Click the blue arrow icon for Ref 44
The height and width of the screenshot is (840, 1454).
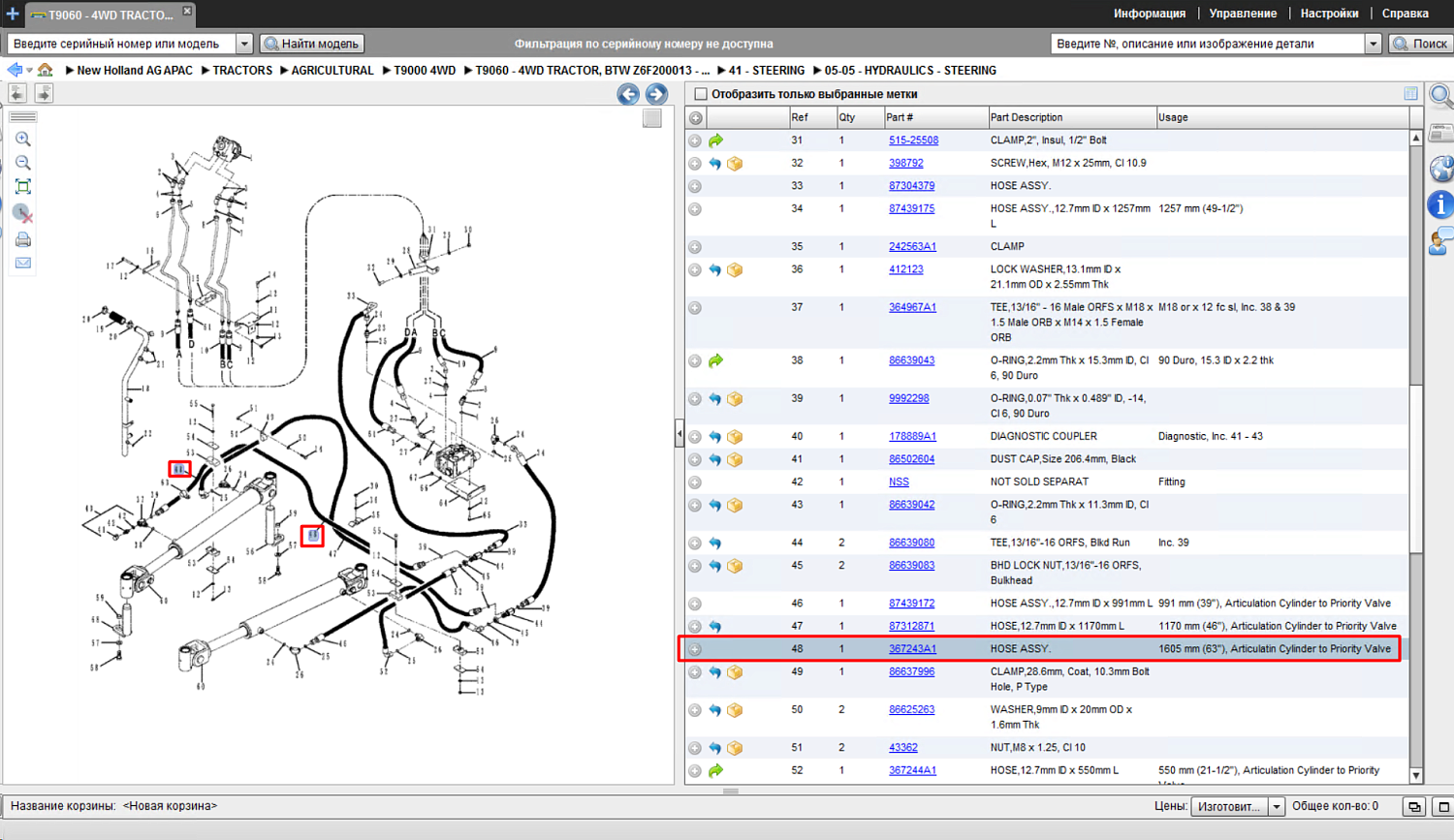coord(715,544)
